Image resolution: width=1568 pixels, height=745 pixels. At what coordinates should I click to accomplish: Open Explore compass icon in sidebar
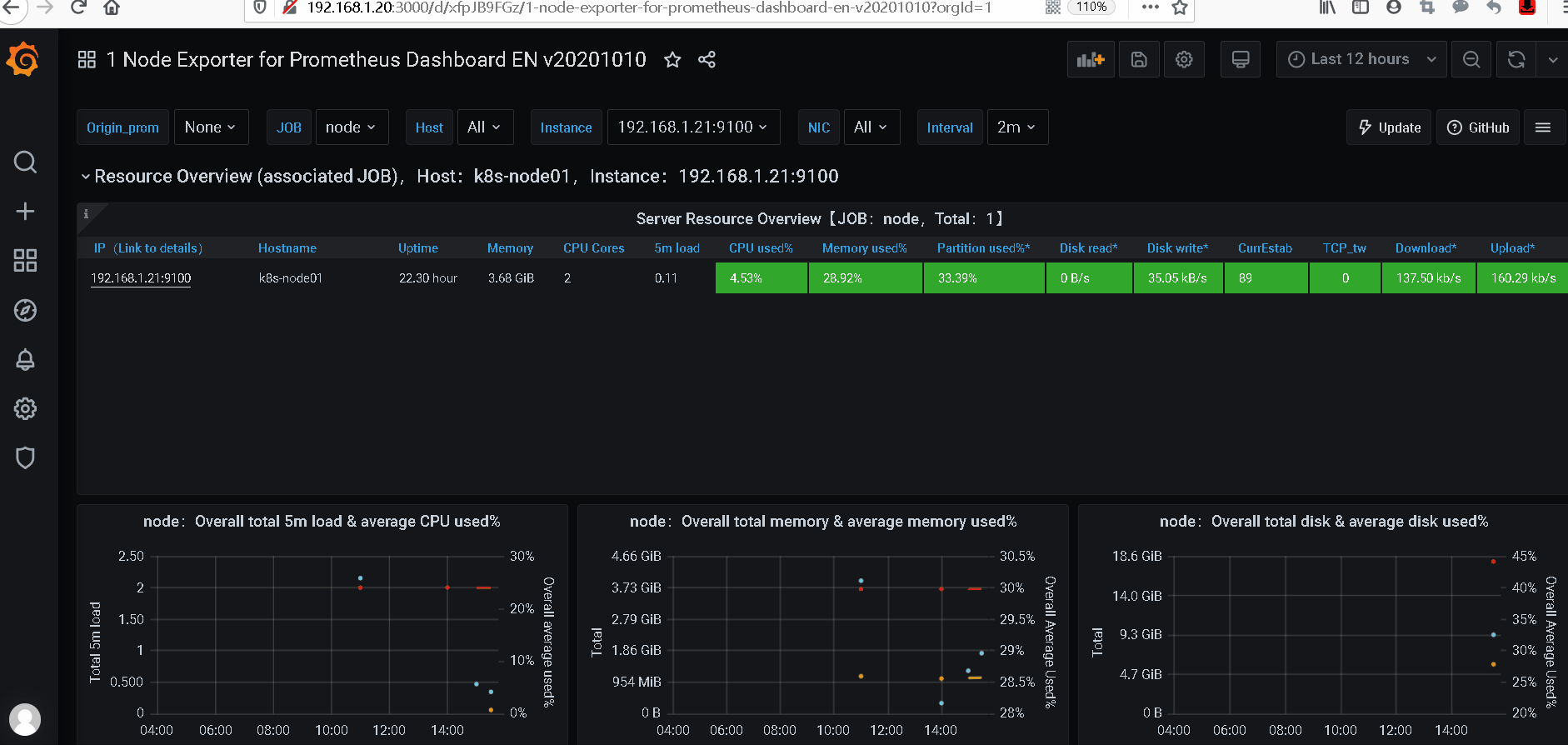[25, 310]
